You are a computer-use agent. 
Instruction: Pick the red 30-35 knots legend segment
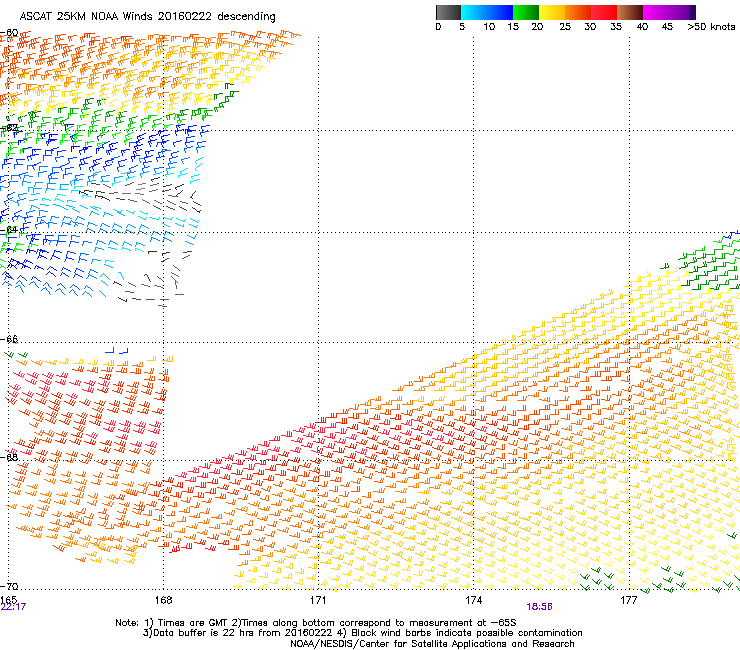(604, 12)
